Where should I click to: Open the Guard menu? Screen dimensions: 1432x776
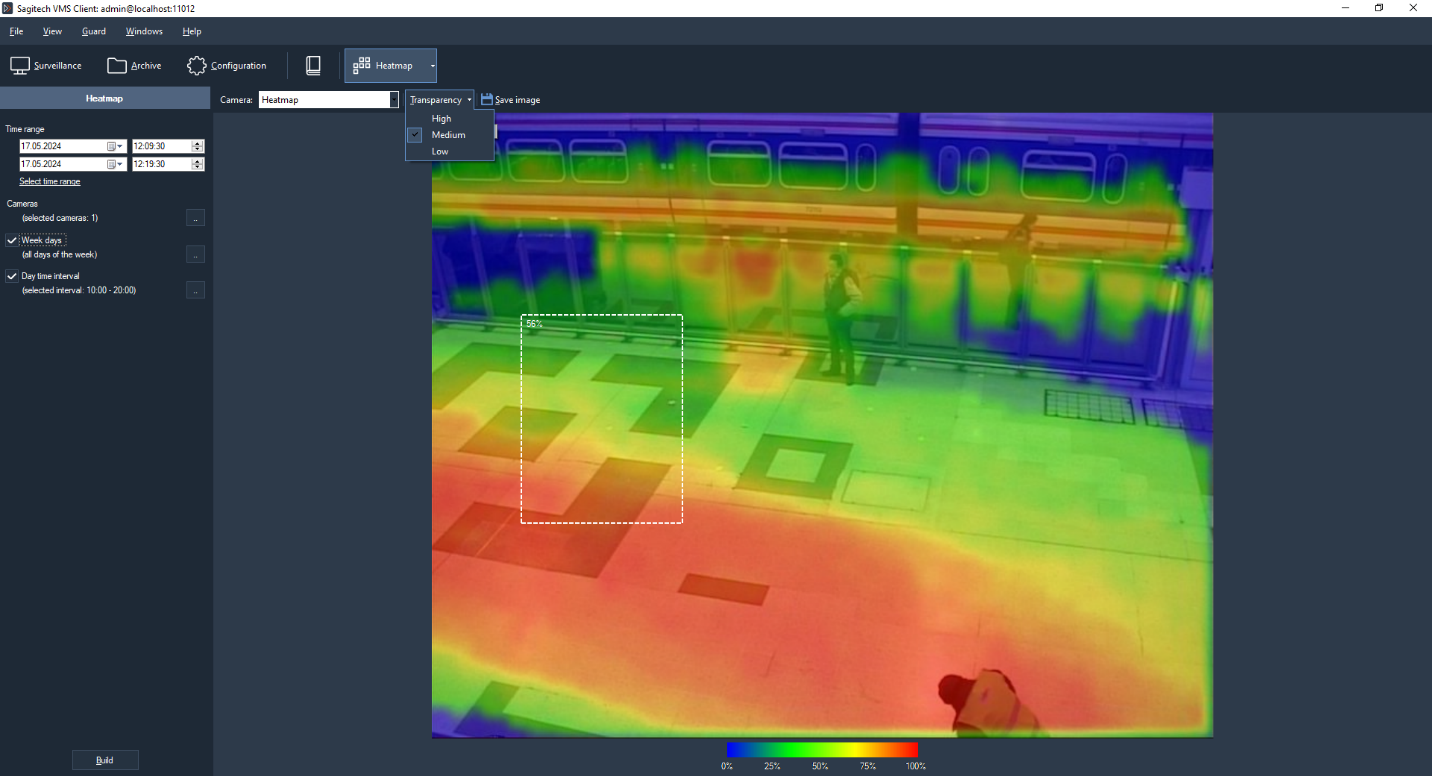(94, 32)
